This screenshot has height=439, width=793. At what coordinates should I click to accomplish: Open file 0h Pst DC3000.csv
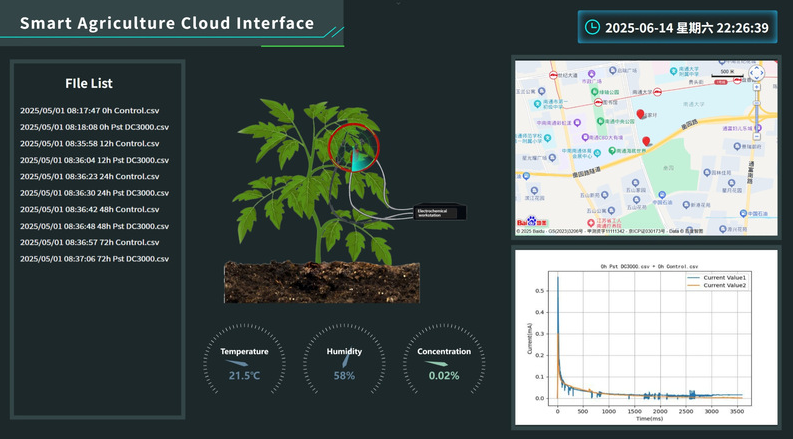pos(95,127)
